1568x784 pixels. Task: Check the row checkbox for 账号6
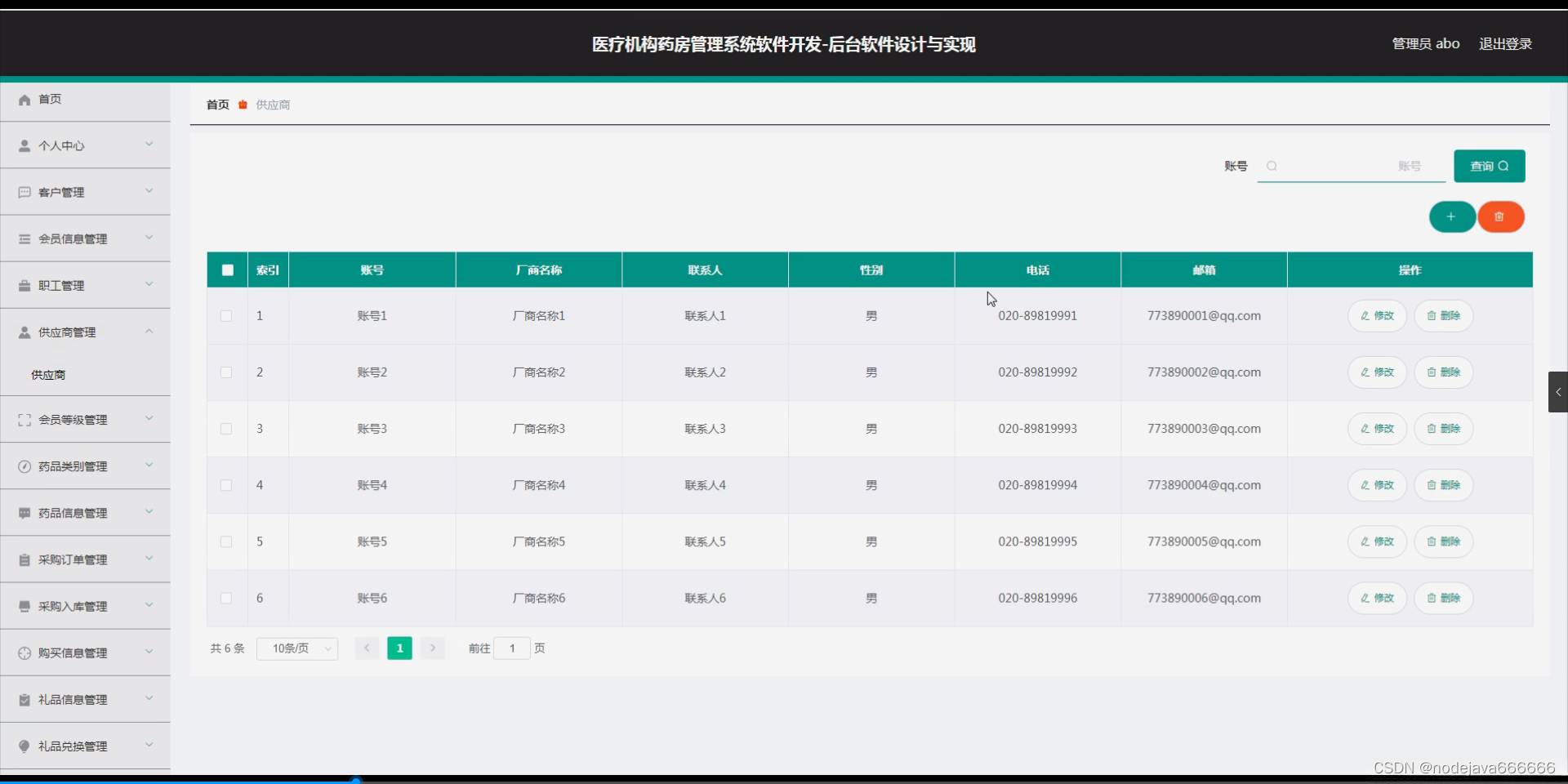pos(226,599)
